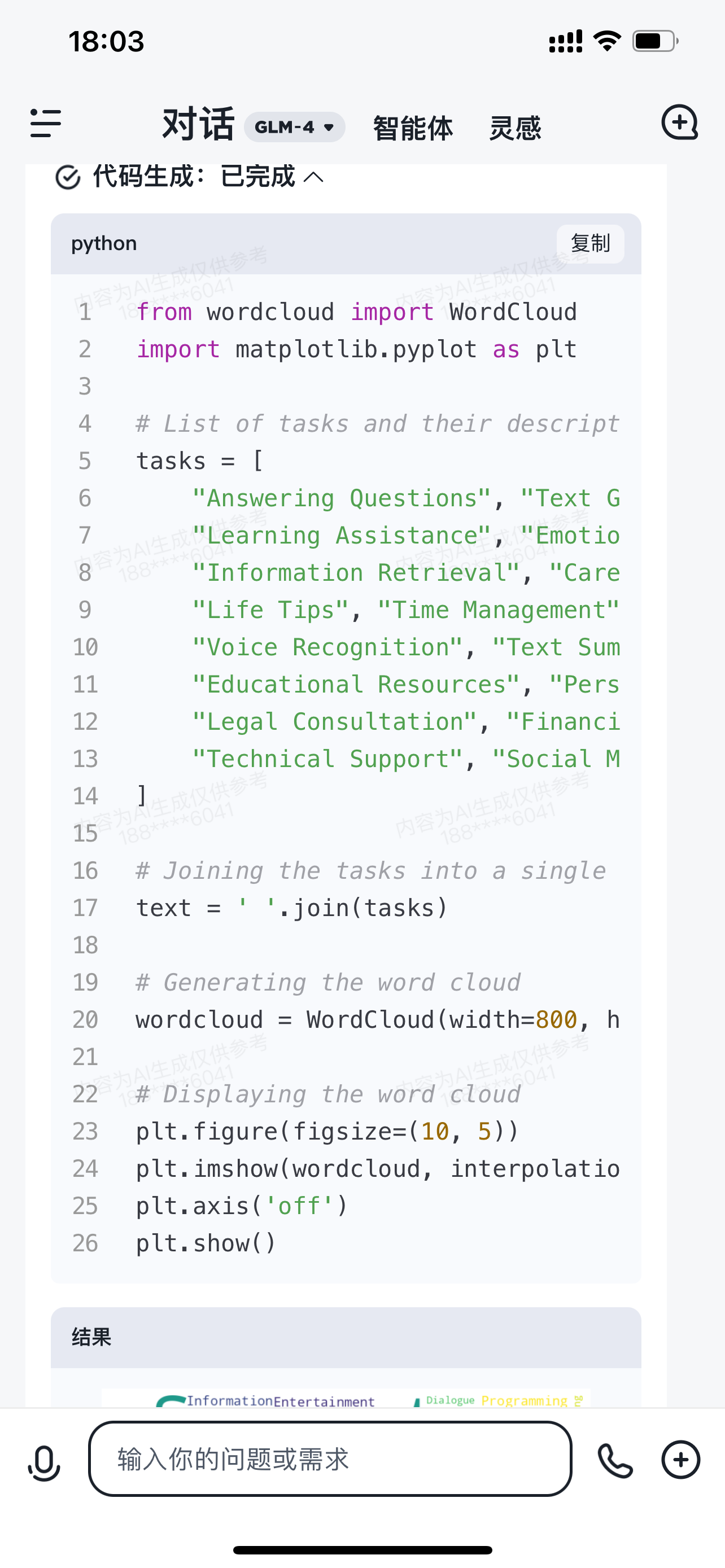This screenshot has width=725, height=1568.
Task: Open attachments with the circled plus icon
Action: click(x=680, y=1459)
